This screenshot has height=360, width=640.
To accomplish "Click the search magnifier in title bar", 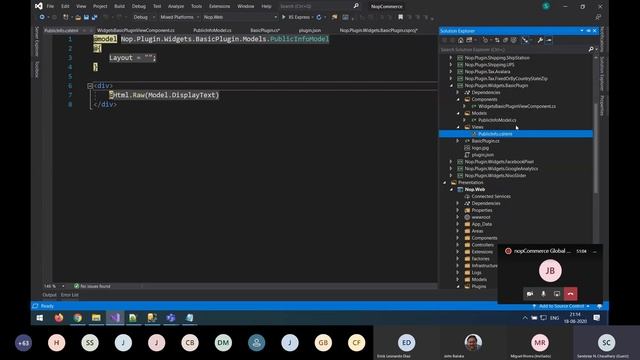I will tap(356, 6).
